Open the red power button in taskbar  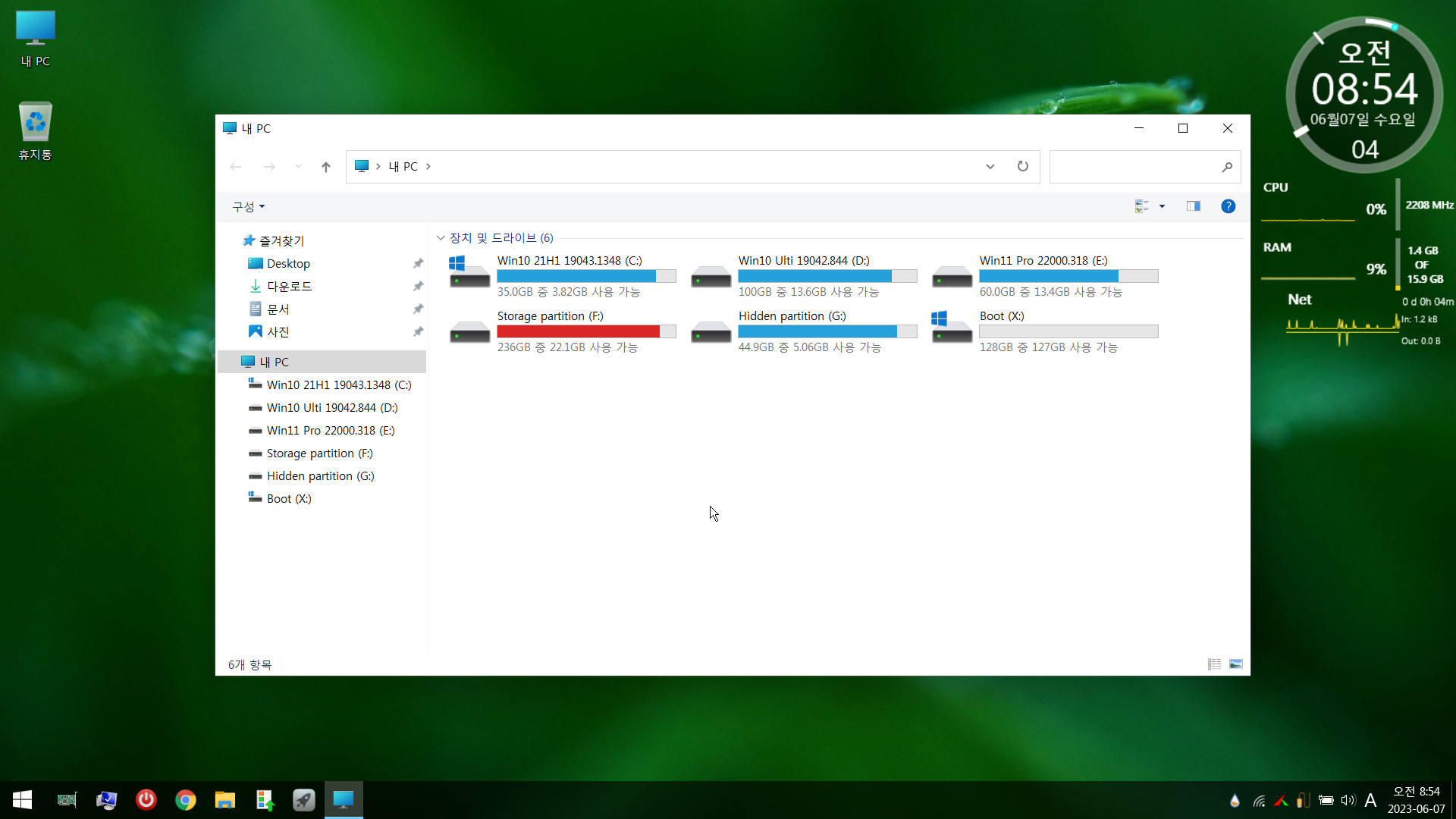click(x=146, y=800)
